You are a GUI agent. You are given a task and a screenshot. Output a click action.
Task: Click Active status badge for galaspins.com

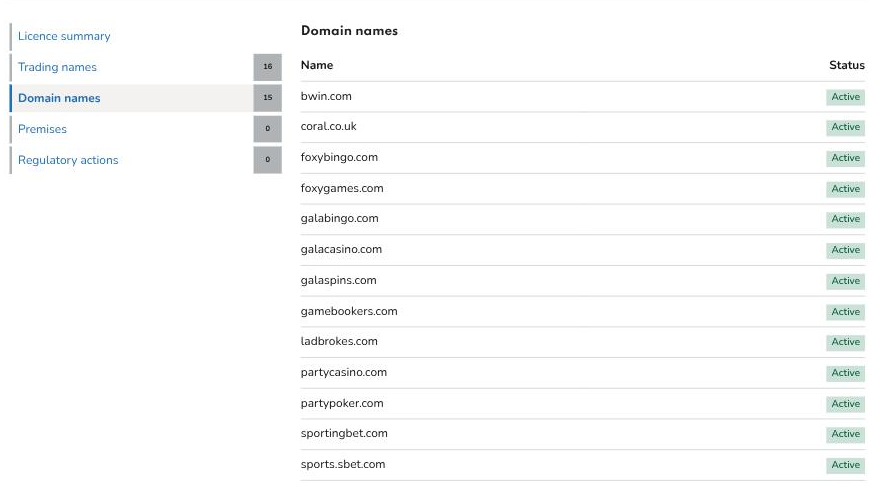click(x=846, y=281)
